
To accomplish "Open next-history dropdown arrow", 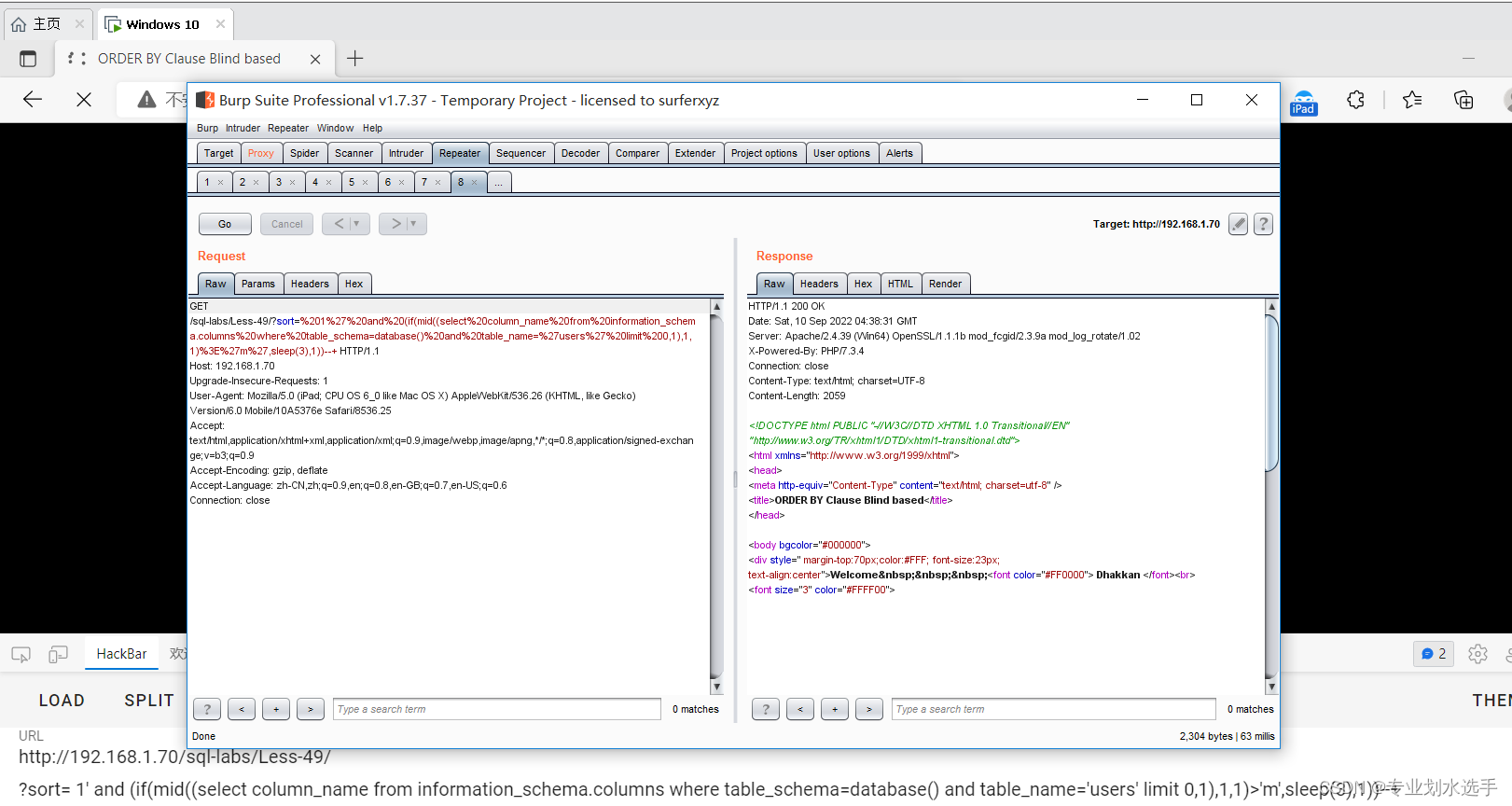I will (x=415, y=224).
